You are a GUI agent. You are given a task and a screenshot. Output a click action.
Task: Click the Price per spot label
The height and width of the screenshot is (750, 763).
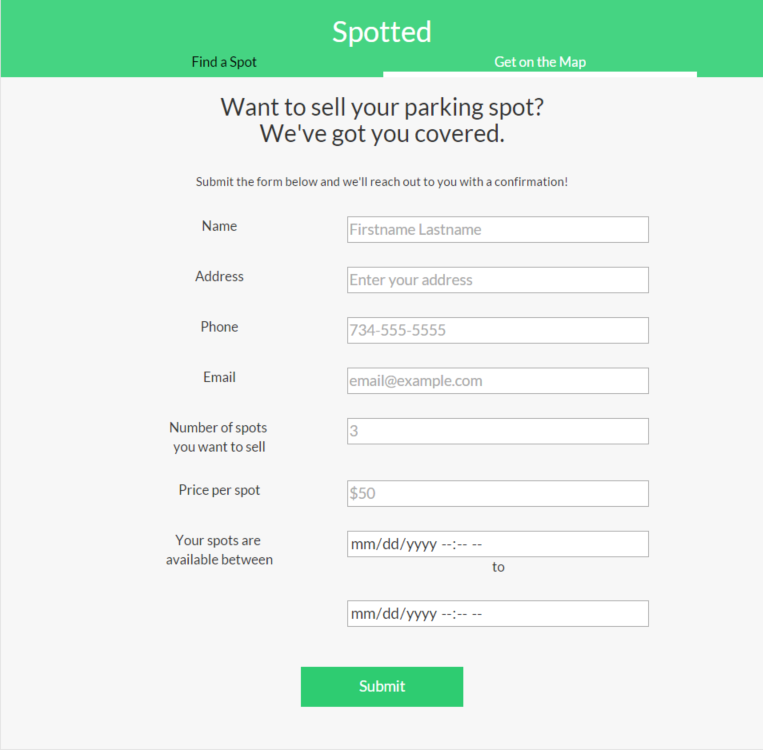click(219, 490)
